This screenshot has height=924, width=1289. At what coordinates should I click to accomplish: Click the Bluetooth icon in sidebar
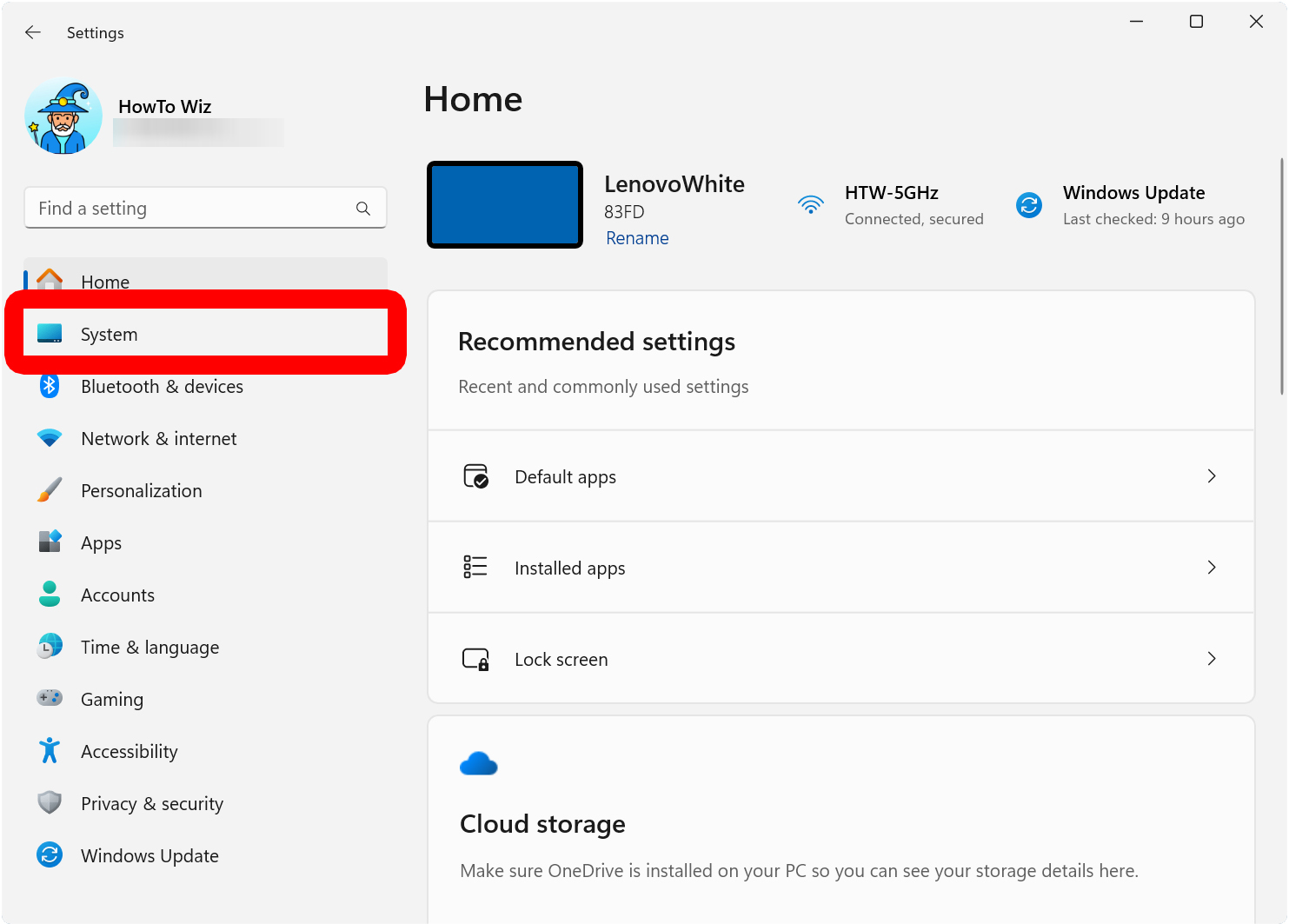(x=50, y=386)
